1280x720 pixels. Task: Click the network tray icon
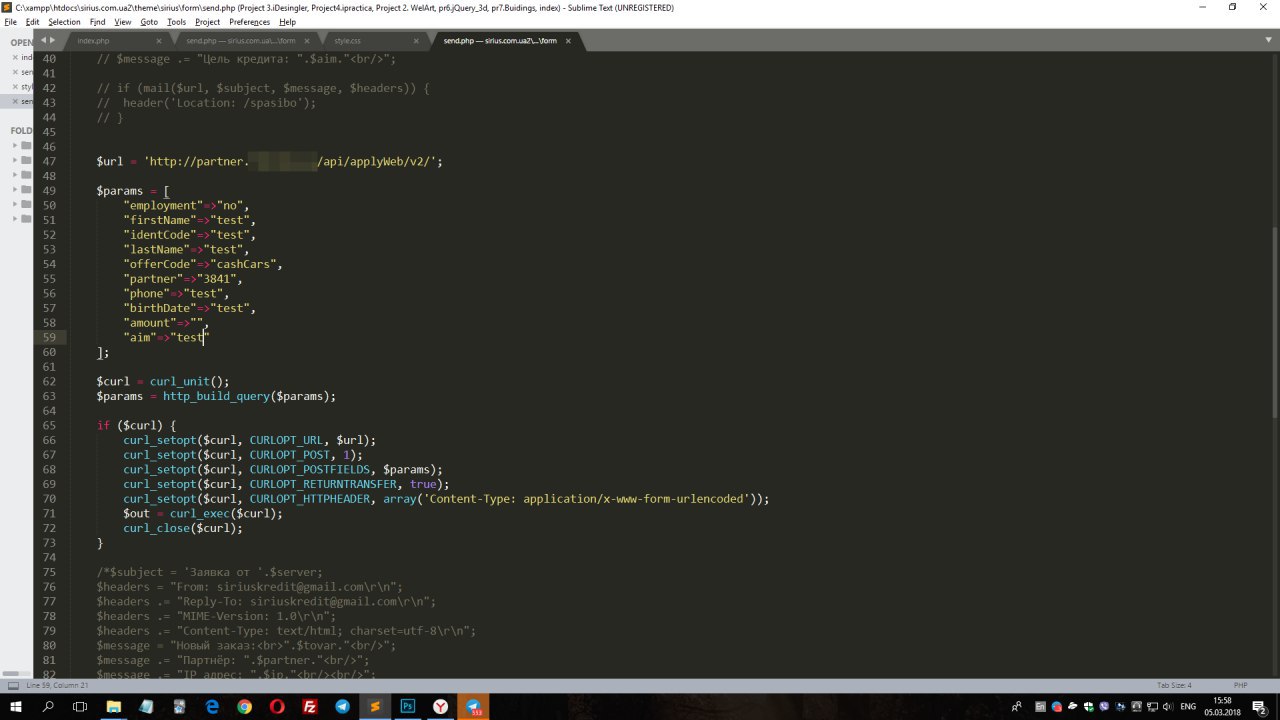[1152, 706]
